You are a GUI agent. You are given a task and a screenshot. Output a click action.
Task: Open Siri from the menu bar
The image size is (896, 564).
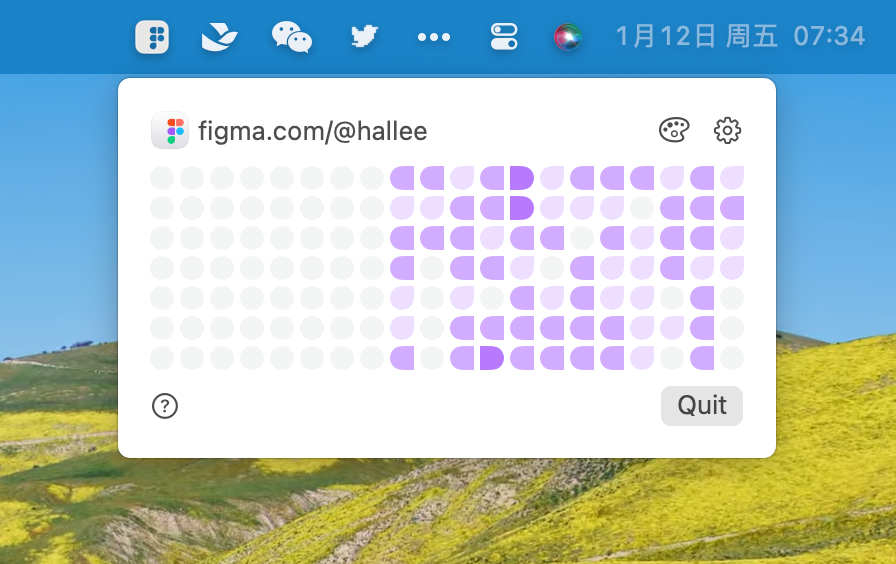[568, 37]
